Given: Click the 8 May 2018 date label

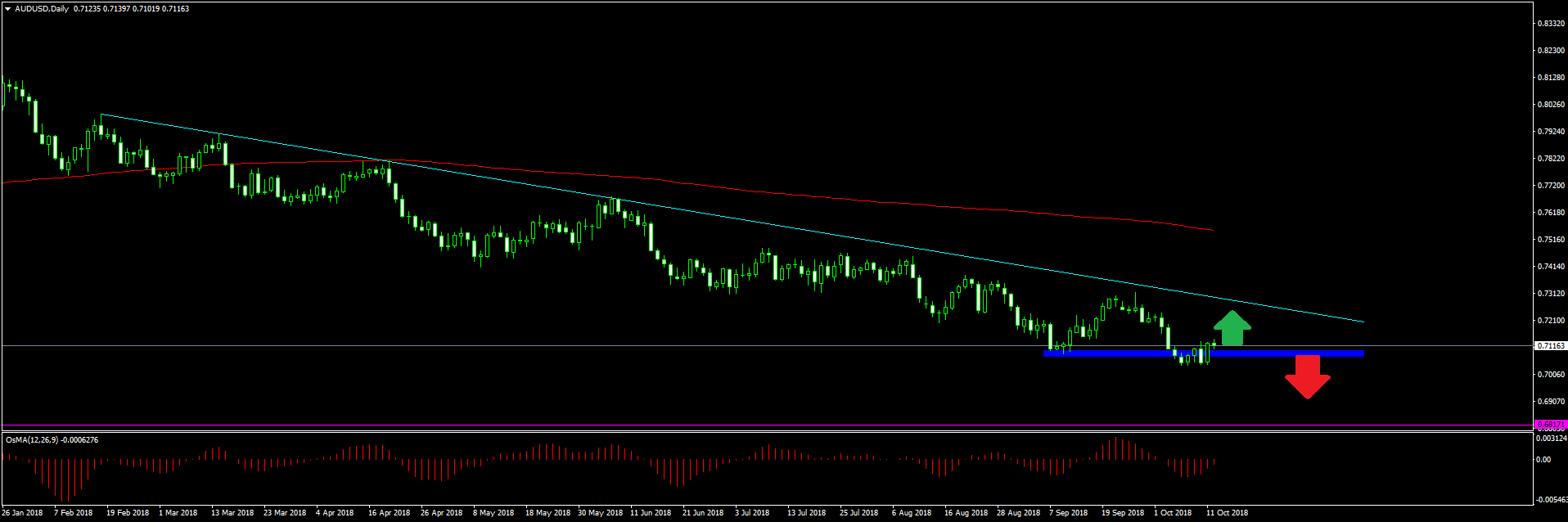Looking at the screenshot, I should pyautogui.click(x=493, y=513).
